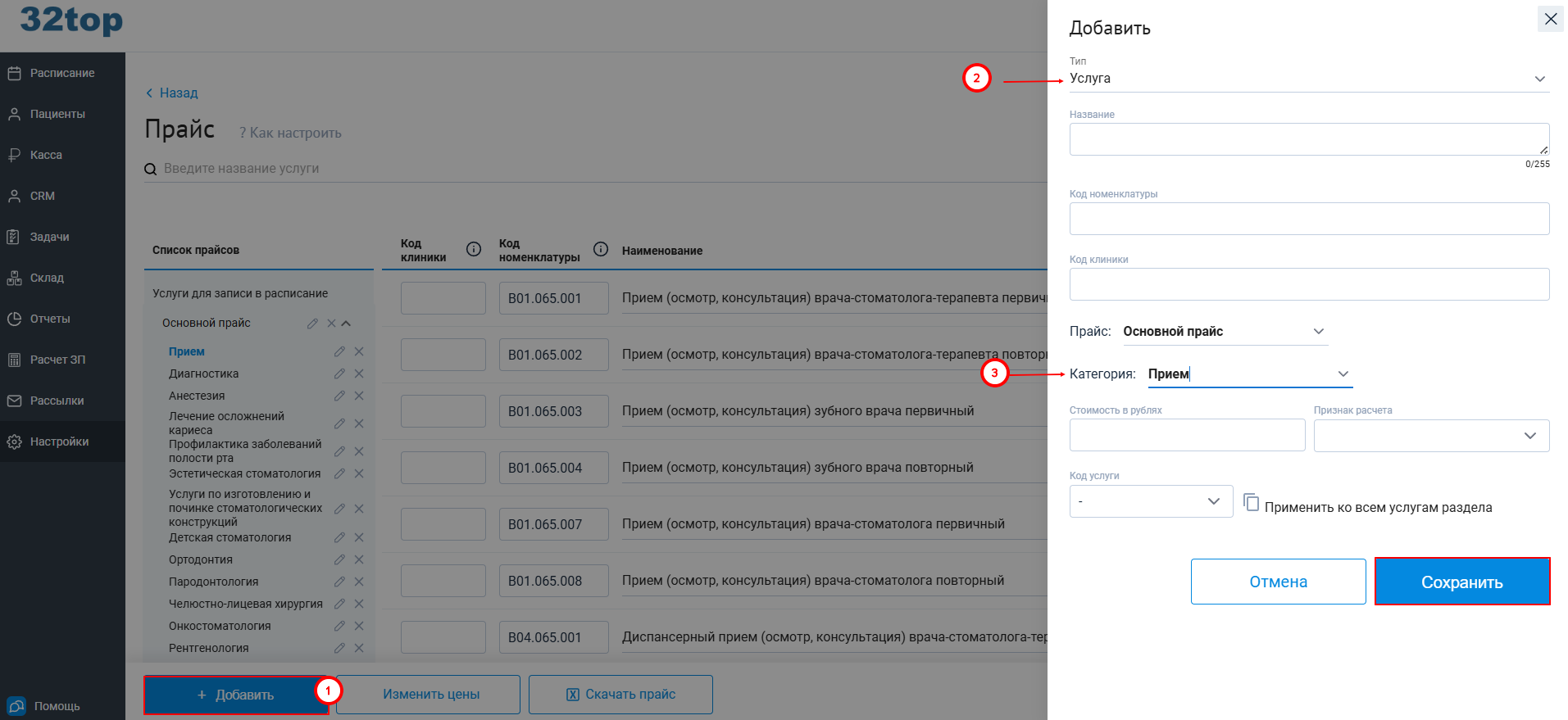This screenshot has height=720, width=1568.
Task: Click the Назад link
Action: click(172, 93)
